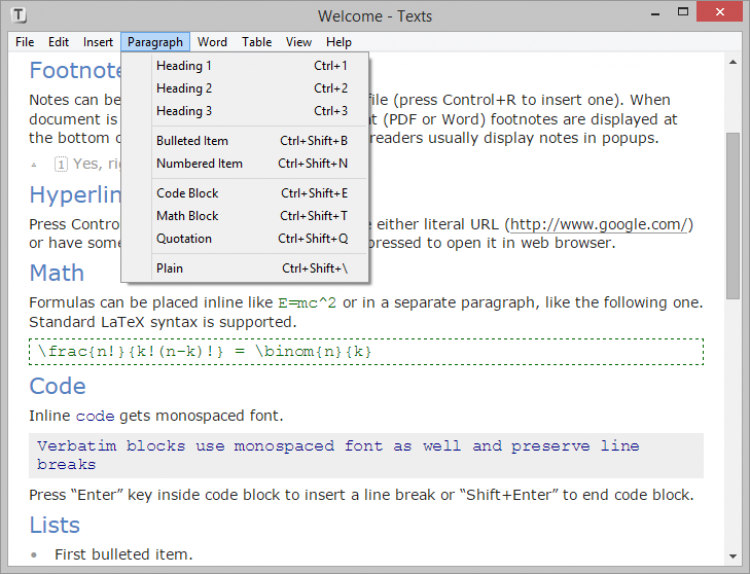This screenshot has height=574, width=750.
Task: Open the Word menu
Action: [212, 42]
